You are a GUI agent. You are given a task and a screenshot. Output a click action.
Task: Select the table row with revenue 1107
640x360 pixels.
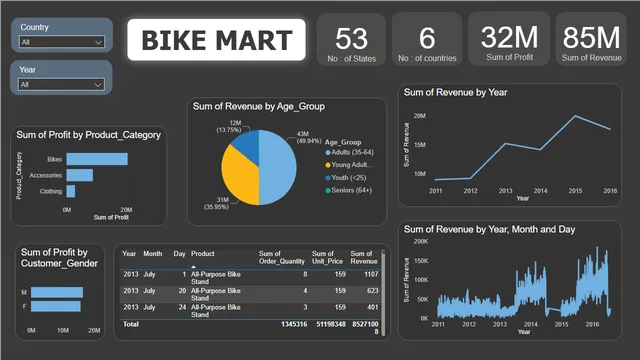tap(250, 278)
